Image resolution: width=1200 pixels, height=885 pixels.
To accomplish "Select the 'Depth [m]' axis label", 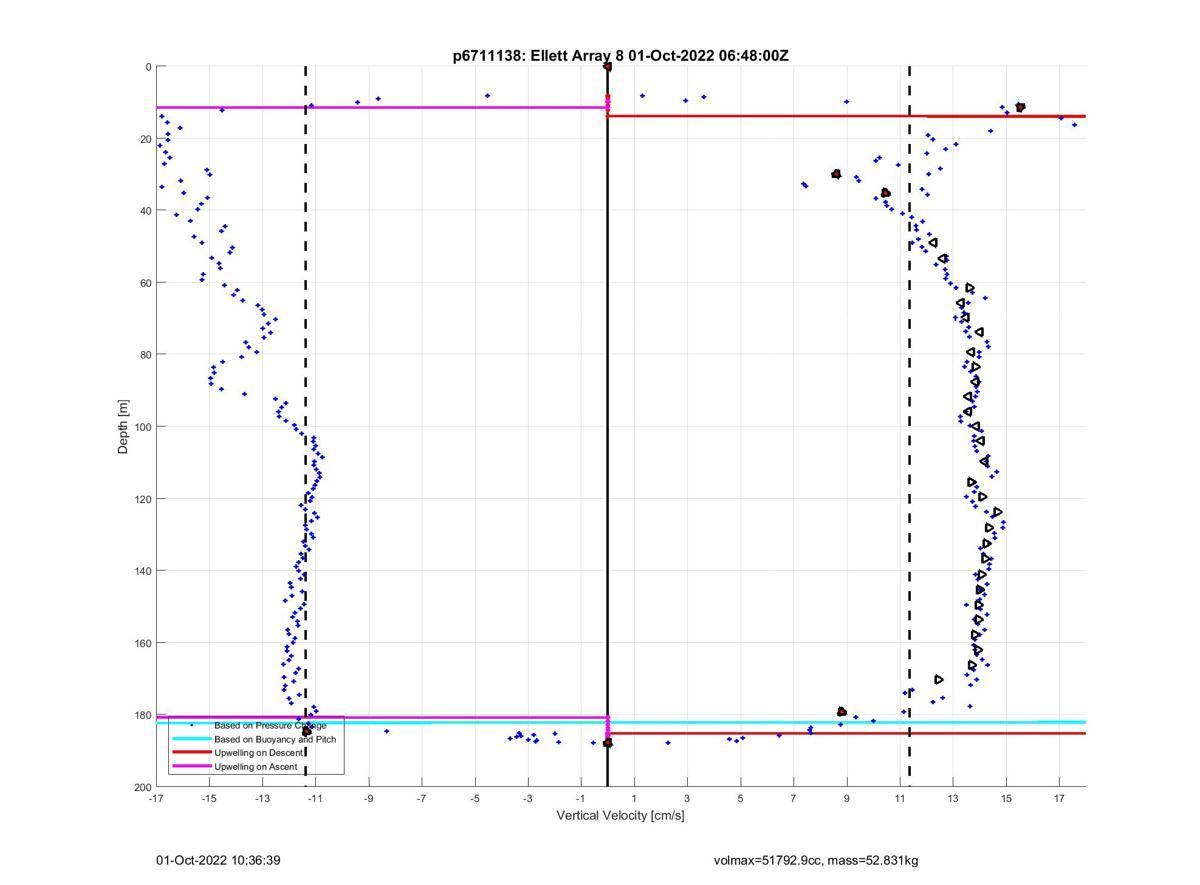I will tap(124, 426).
